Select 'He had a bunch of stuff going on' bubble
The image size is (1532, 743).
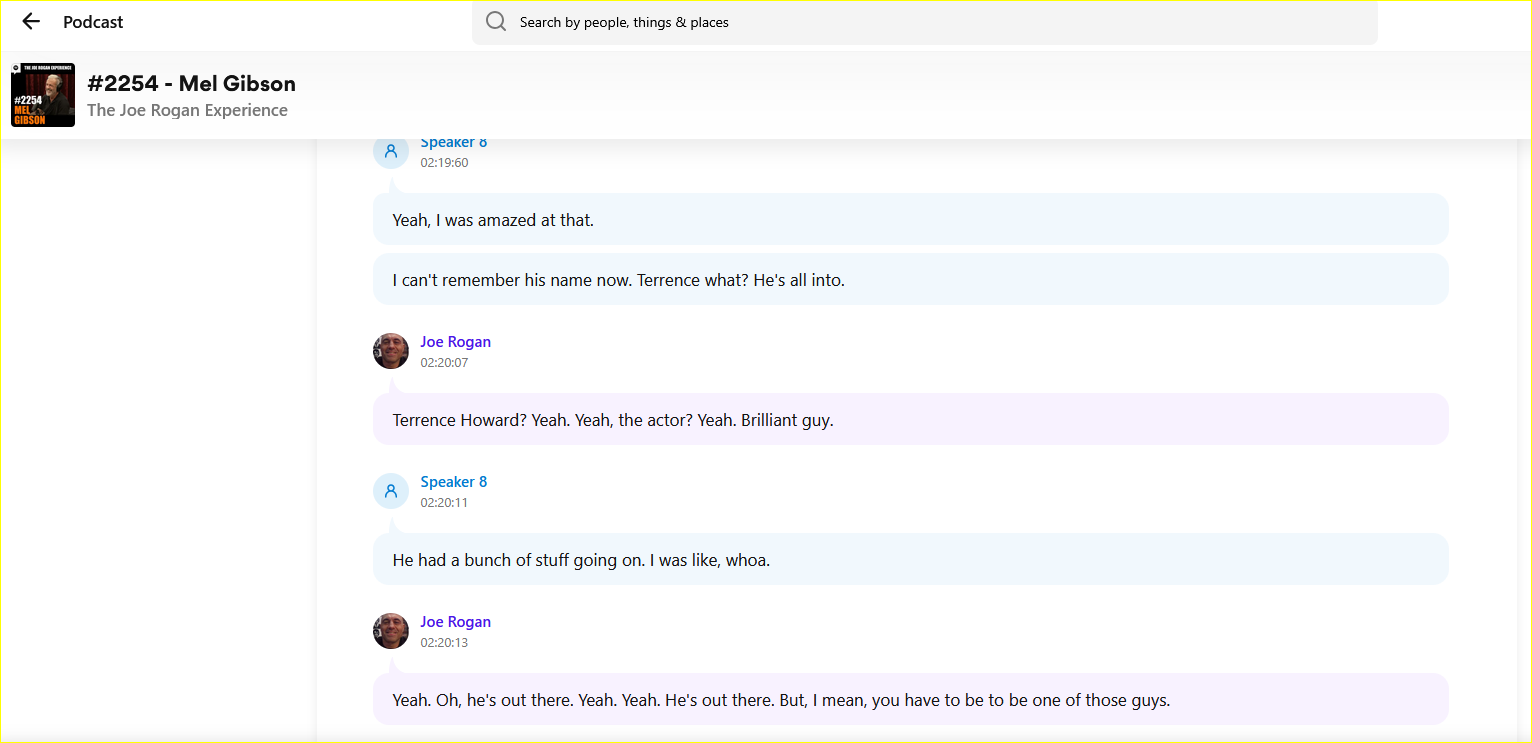coord(910,559)
